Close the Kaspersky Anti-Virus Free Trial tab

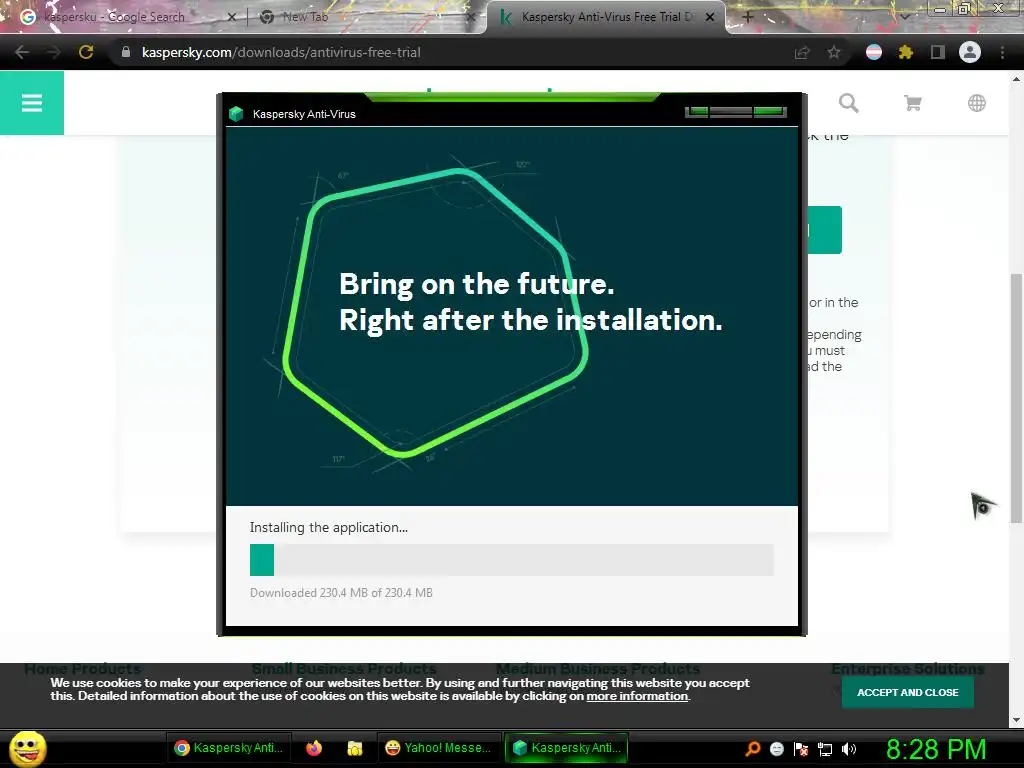tap(710, 17)
